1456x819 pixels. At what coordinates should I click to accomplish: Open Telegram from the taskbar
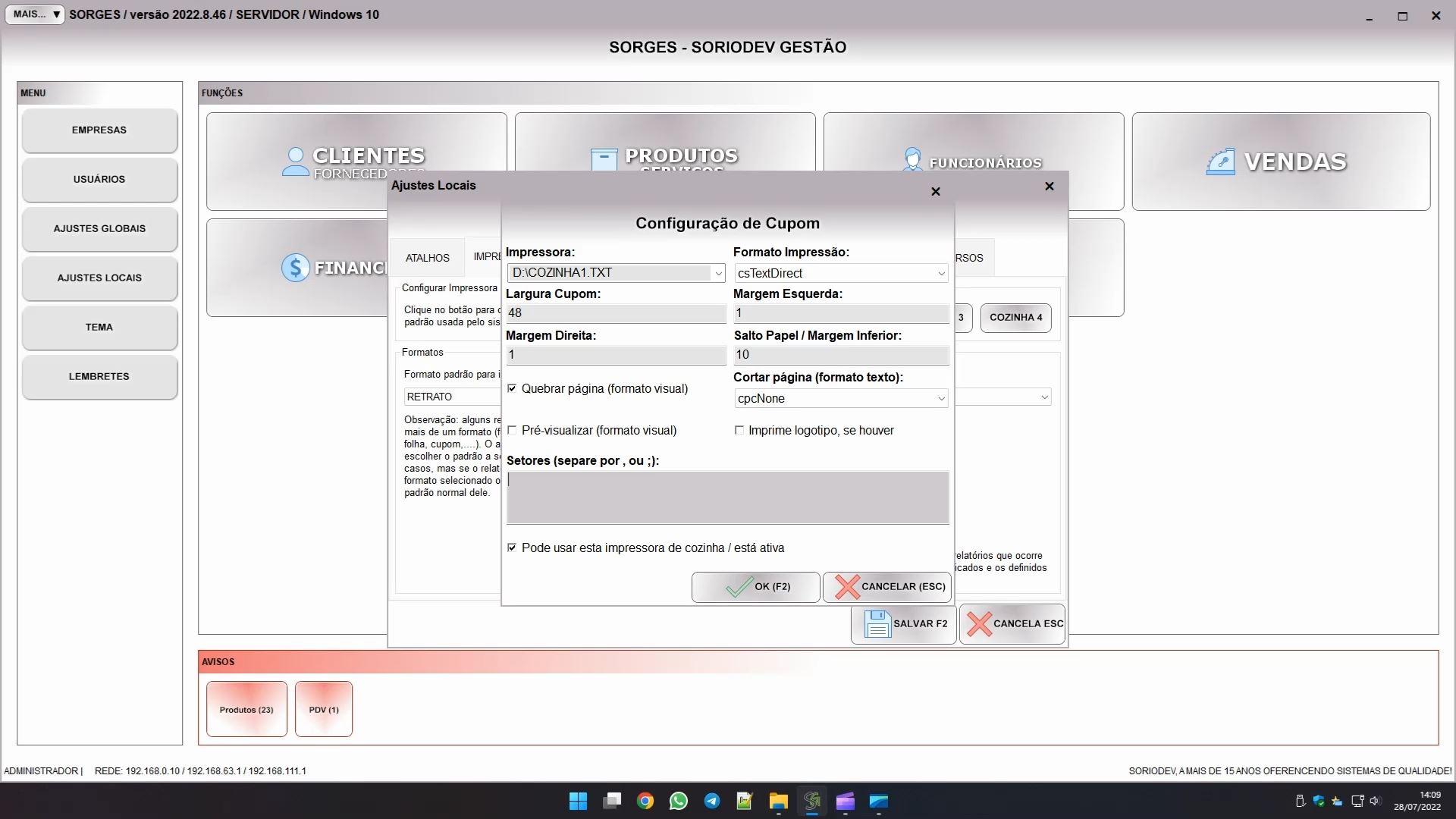(x=711, y=801)
